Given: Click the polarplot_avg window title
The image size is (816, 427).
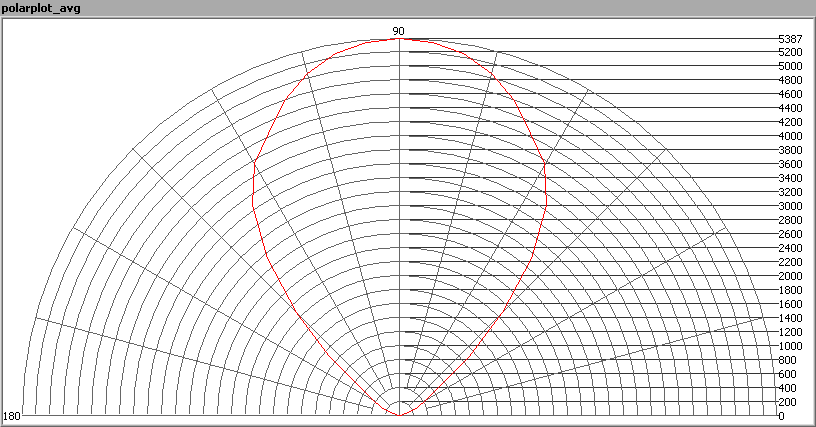Looking at the screenshot, I should pyautogui.click(x=42, y=9).
